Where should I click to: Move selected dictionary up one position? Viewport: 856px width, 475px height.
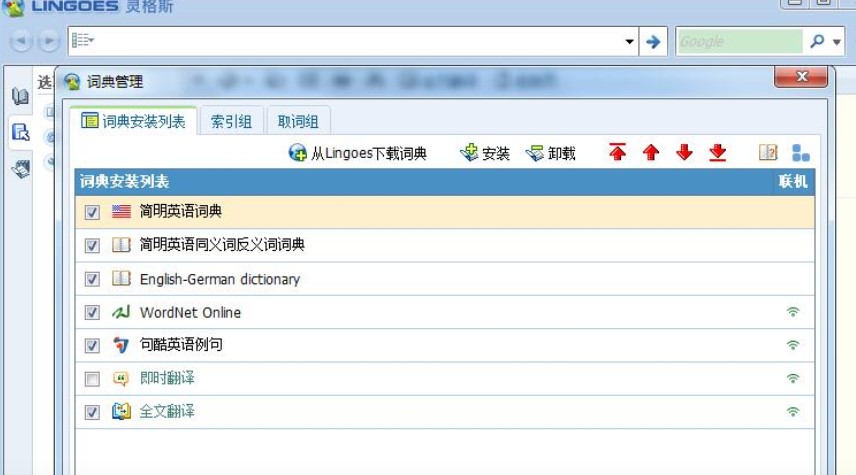pyautogui.click(x=651, y=152)
